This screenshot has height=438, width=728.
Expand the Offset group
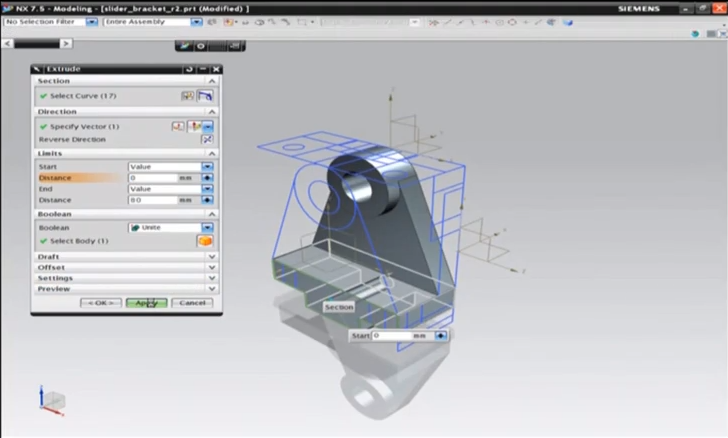click(212, 268)
